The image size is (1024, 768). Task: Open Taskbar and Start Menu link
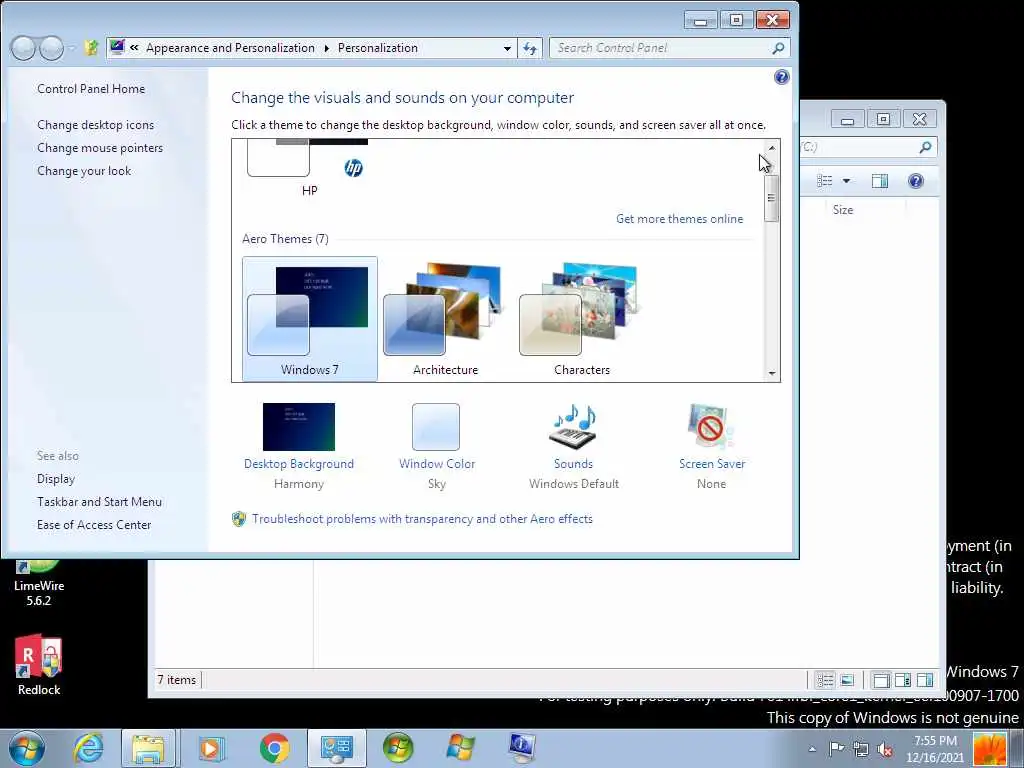click(99, 502)
